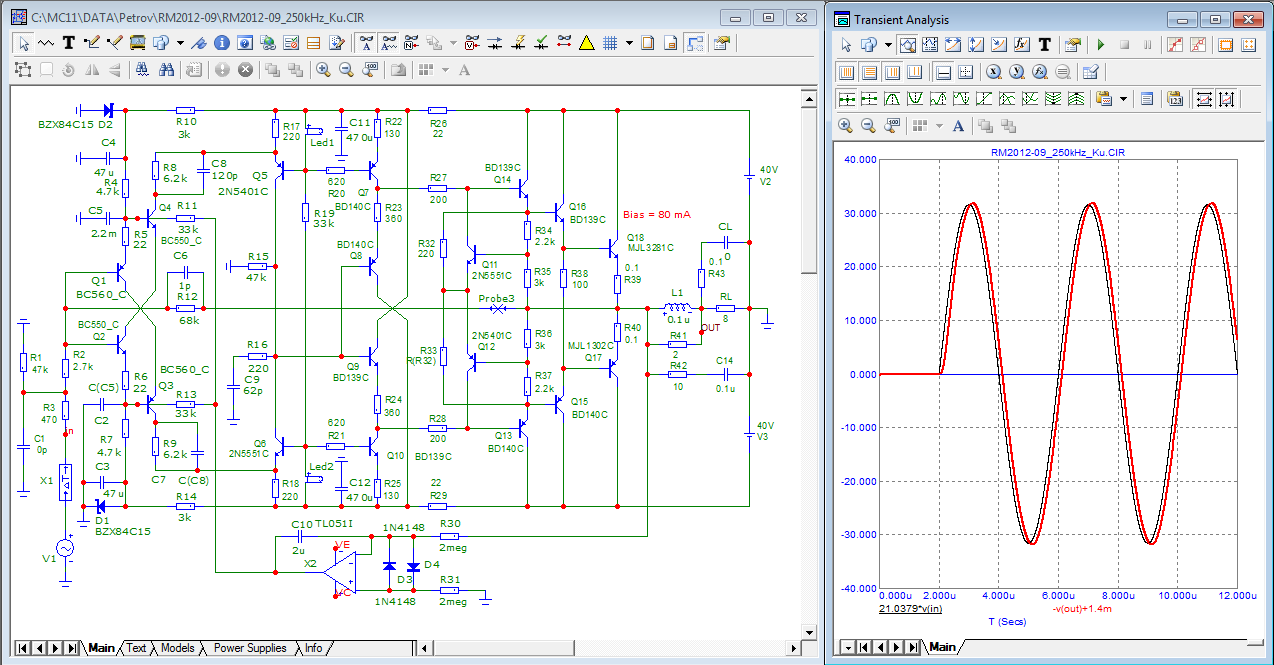Viewport: 1274px width, 665px height.
Task: Open the Properties icon in Transient Analysis
Action: pos(1073,45)
